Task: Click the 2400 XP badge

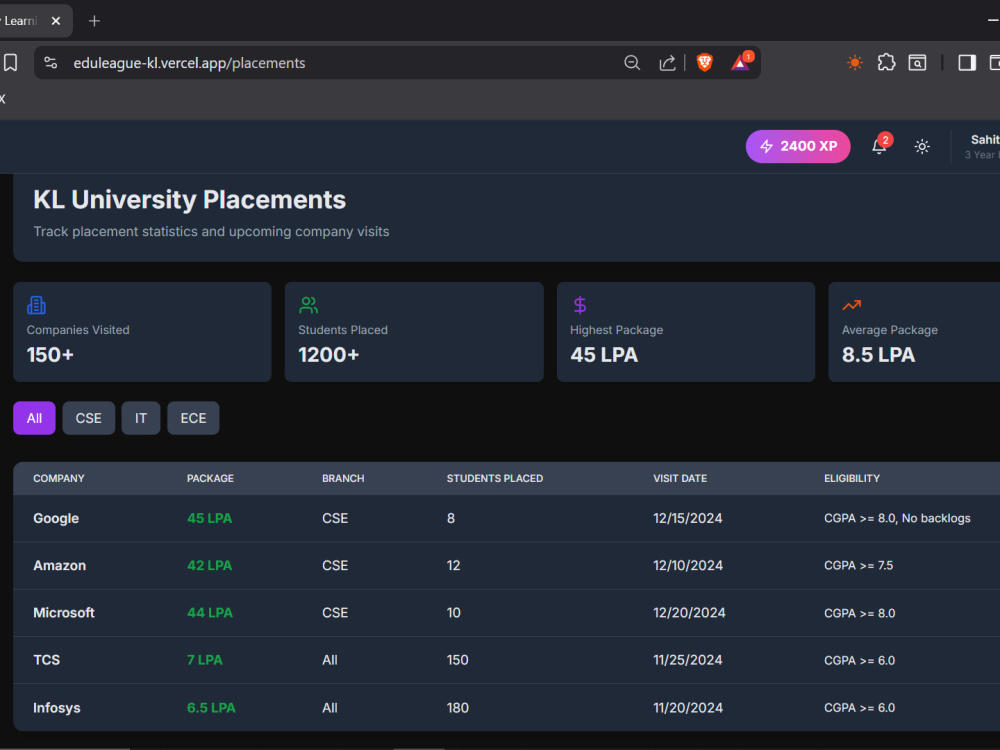Action: (x=798, y=147)
